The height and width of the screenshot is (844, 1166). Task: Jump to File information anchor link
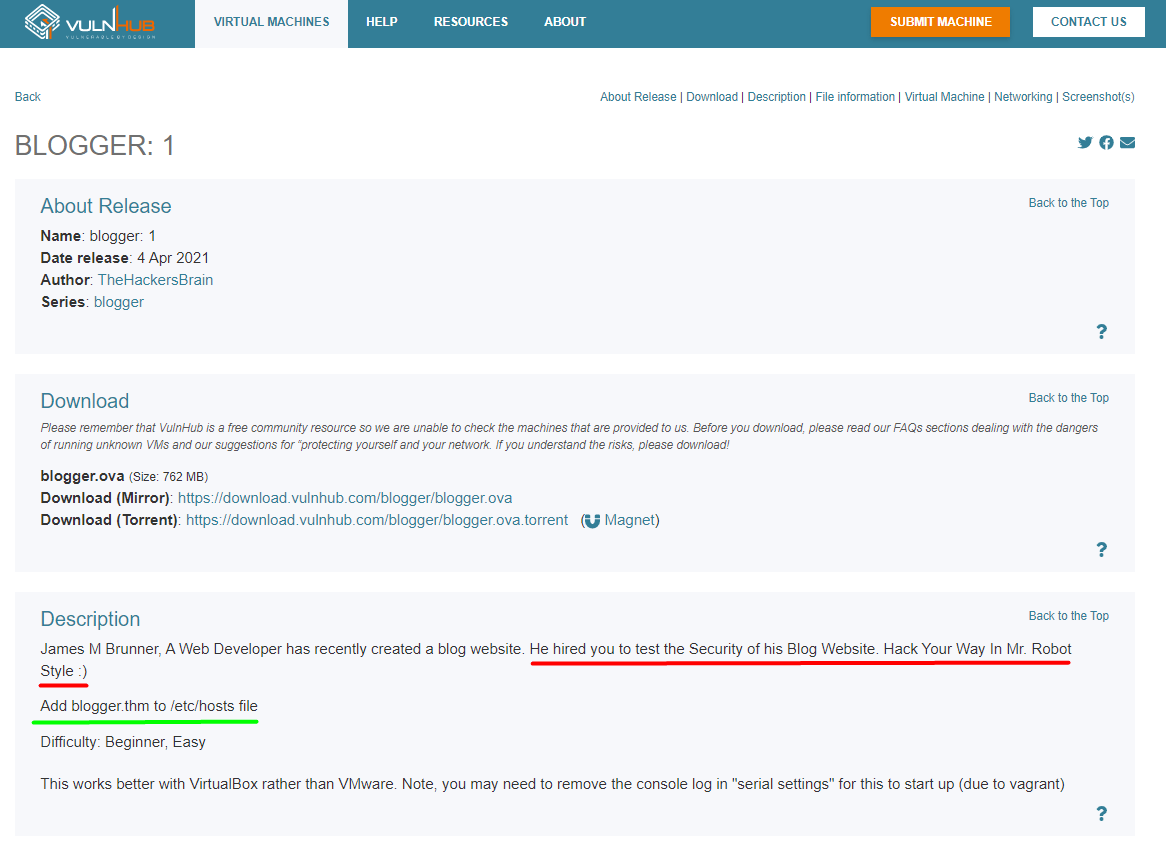click(x=855, y=97)
